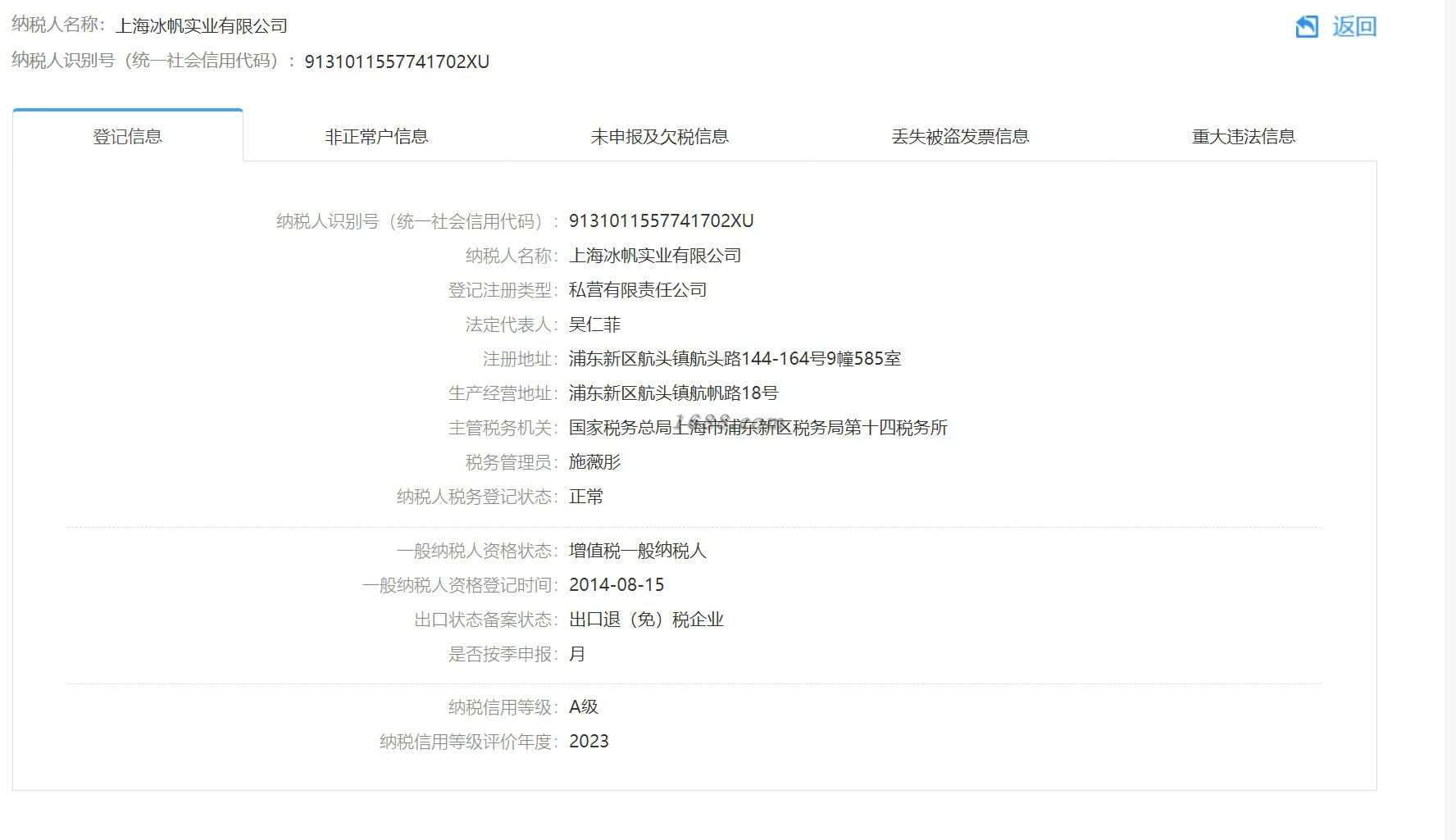Click the 增值税一般纳税人 status value

pyautogui.click(x=638, y=551)
